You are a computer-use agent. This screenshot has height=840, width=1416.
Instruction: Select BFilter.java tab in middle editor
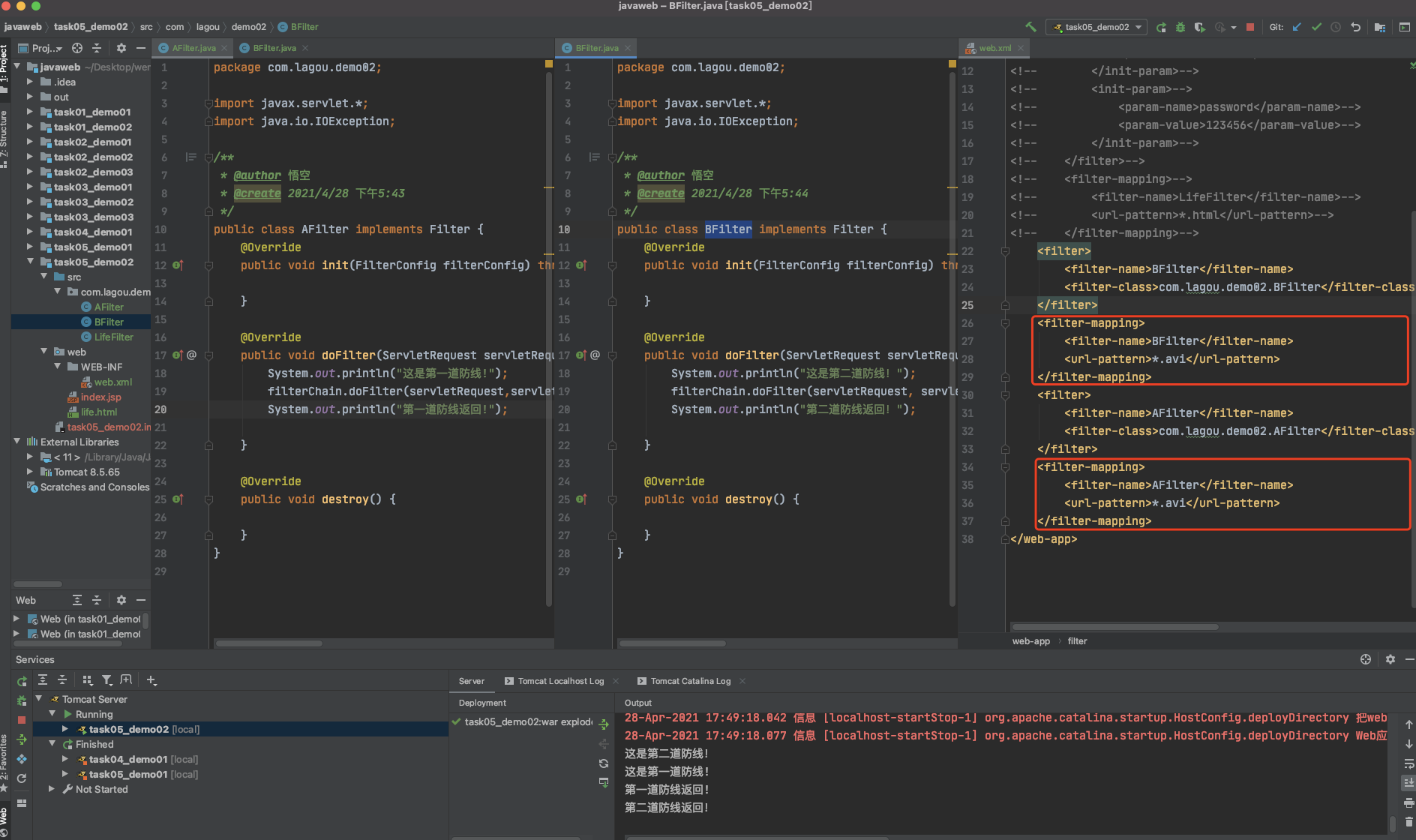[597, 48]
